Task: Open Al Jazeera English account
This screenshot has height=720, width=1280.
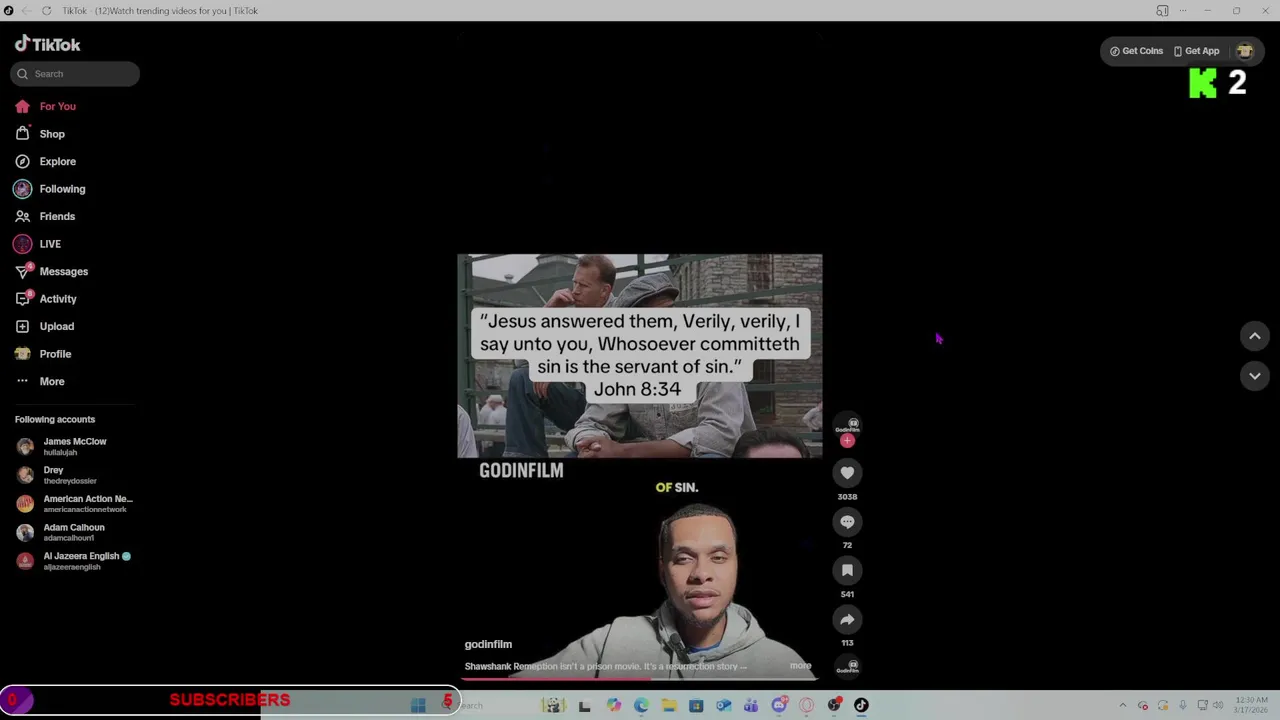Action: point(74,561)
